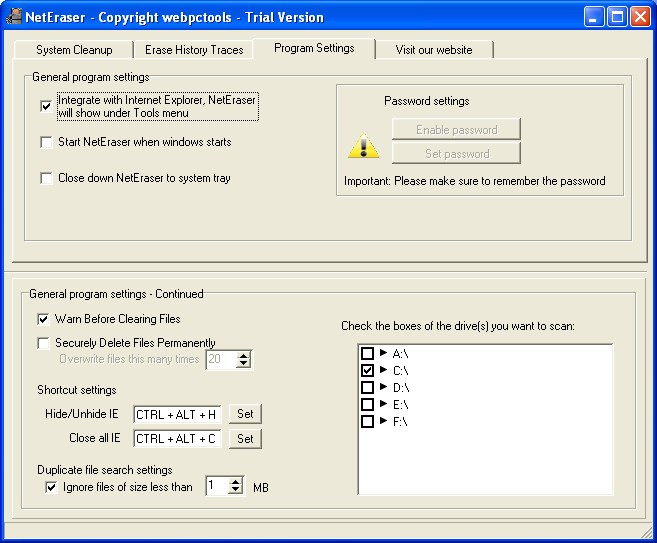Click the Enable password button
The width and height of the screenshot is (657, 543).
tap(456, 129)
